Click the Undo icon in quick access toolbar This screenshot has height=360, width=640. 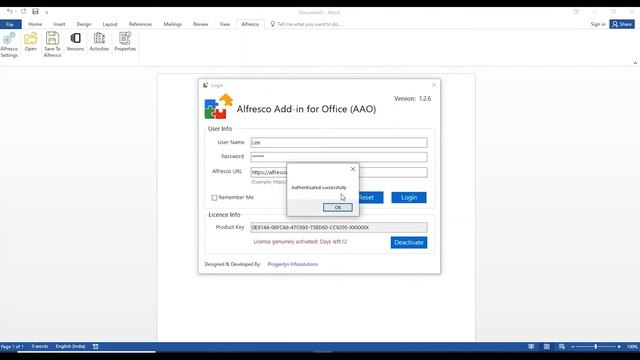9,11
